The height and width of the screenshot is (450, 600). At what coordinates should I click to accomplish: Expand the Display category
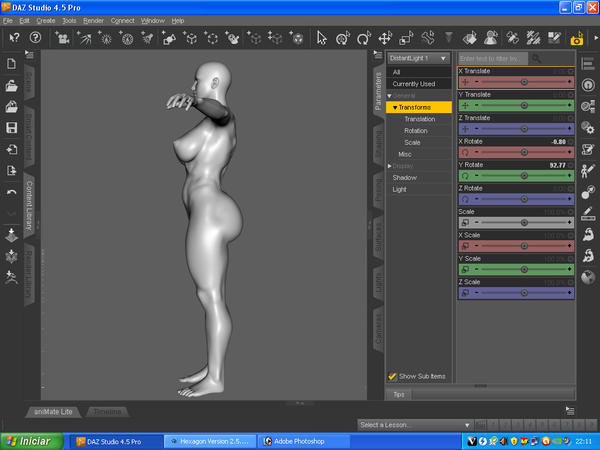[x=390, y=166]
